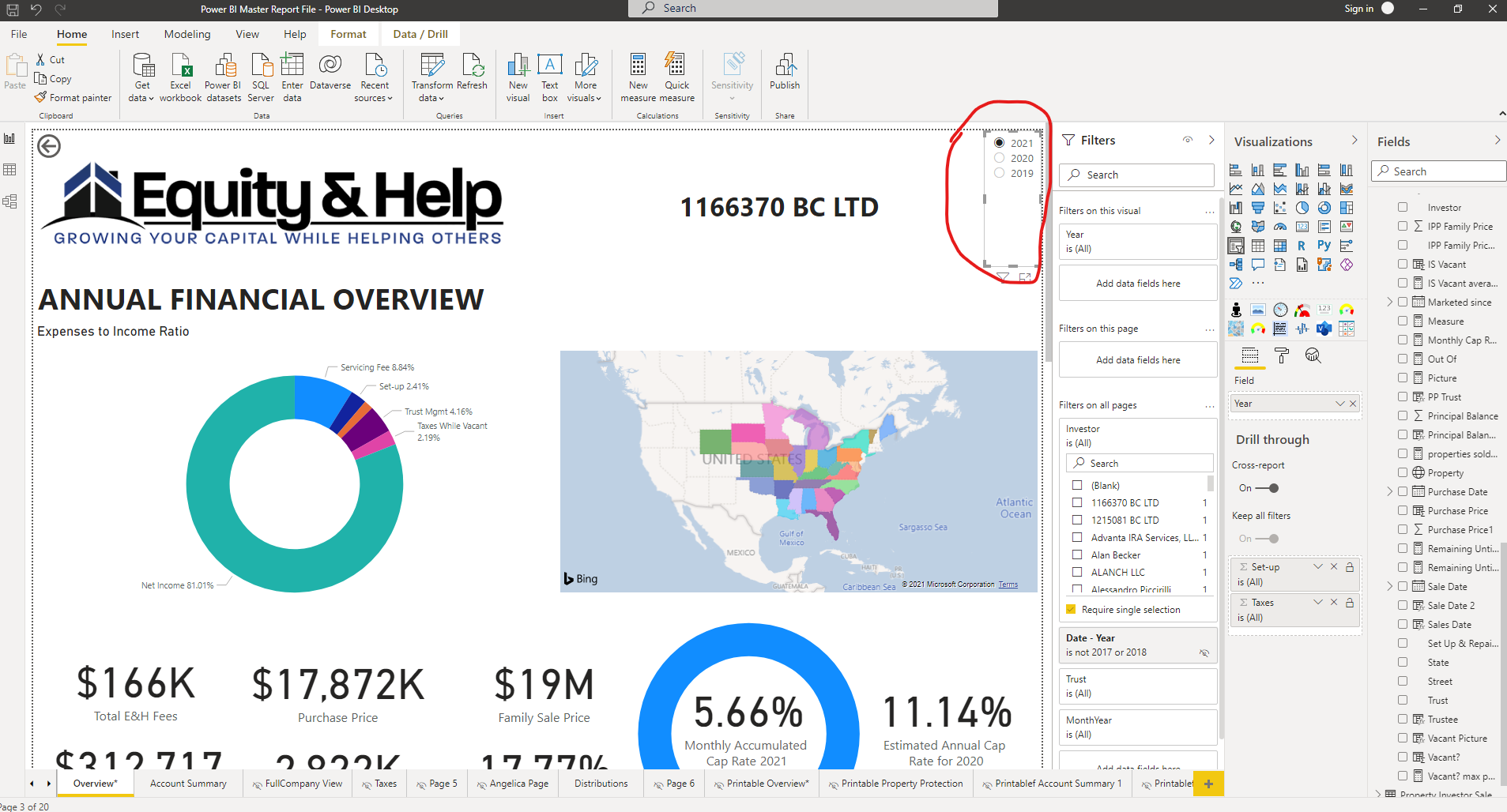
Task: Open the Analytics magnifier pane
Action: point(1313,355)
